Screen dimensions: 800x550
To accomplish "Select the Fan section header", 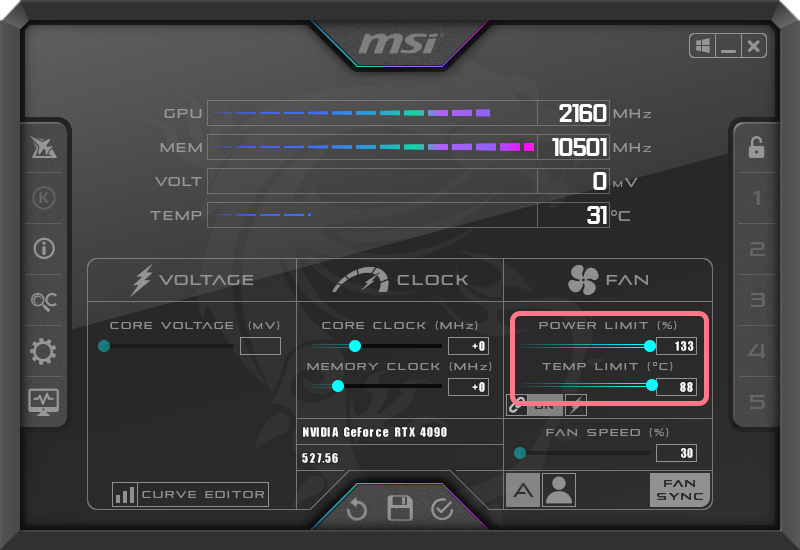I will 608,280.
